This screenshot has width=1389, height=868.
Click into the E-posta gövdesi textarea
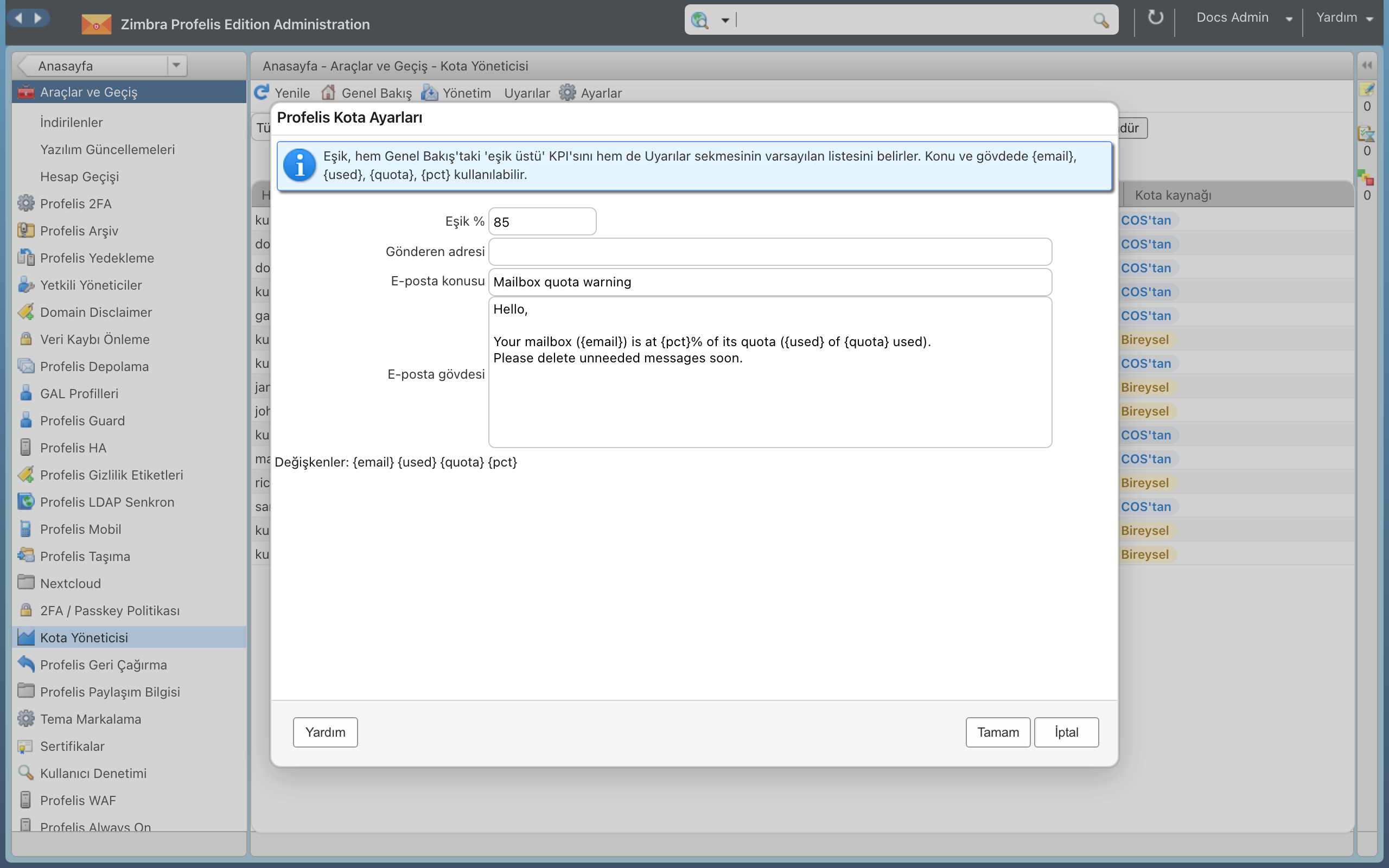pyautogui.click(x=770, y=373)
